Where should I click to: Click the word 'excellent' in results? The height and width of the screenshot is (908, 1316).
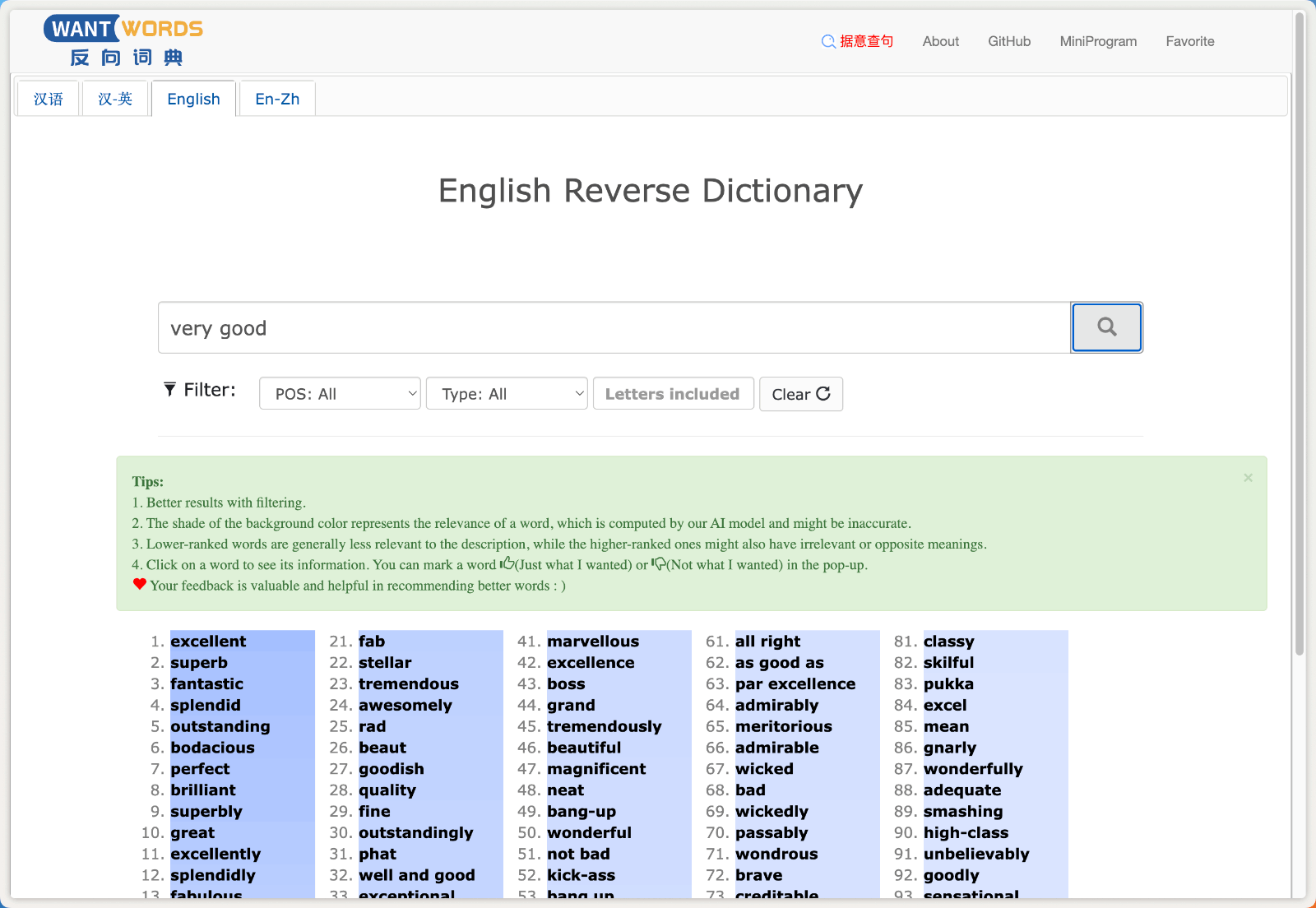point(208,642)
